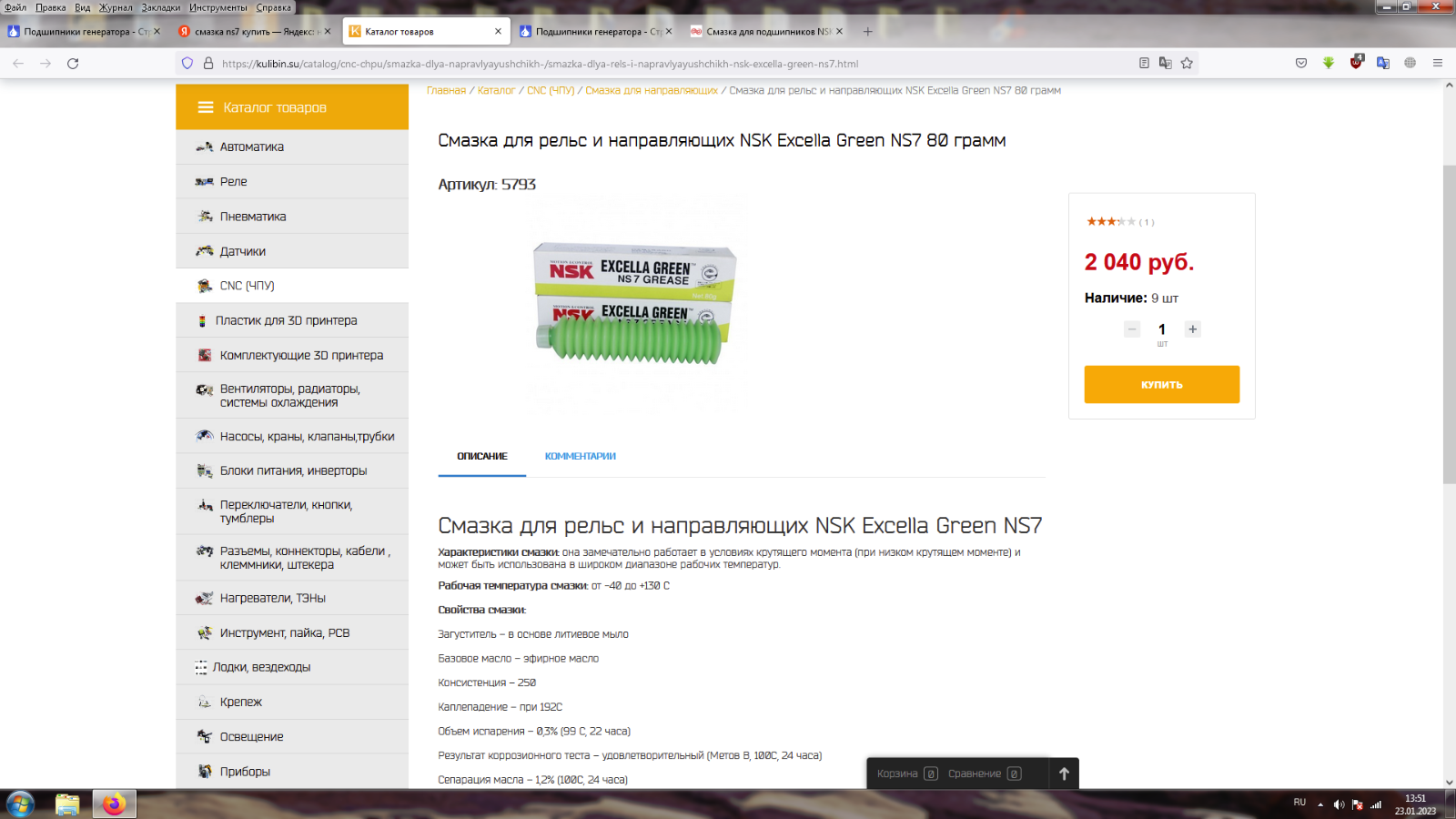Open Вентиляторы, радиаторы, системы охлаждения category
The image size is (1456, 819).
[x=292, y=396]
